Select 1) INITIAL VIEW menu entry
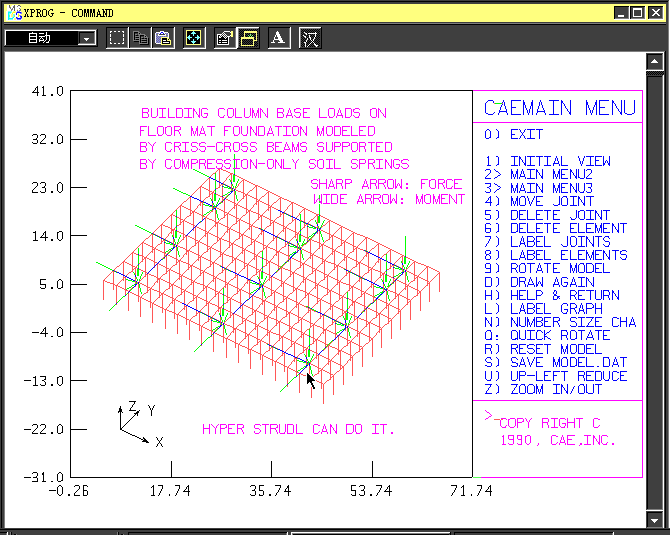Image resolution: width=670 pixels, height=535 pixels. point(560,161)
